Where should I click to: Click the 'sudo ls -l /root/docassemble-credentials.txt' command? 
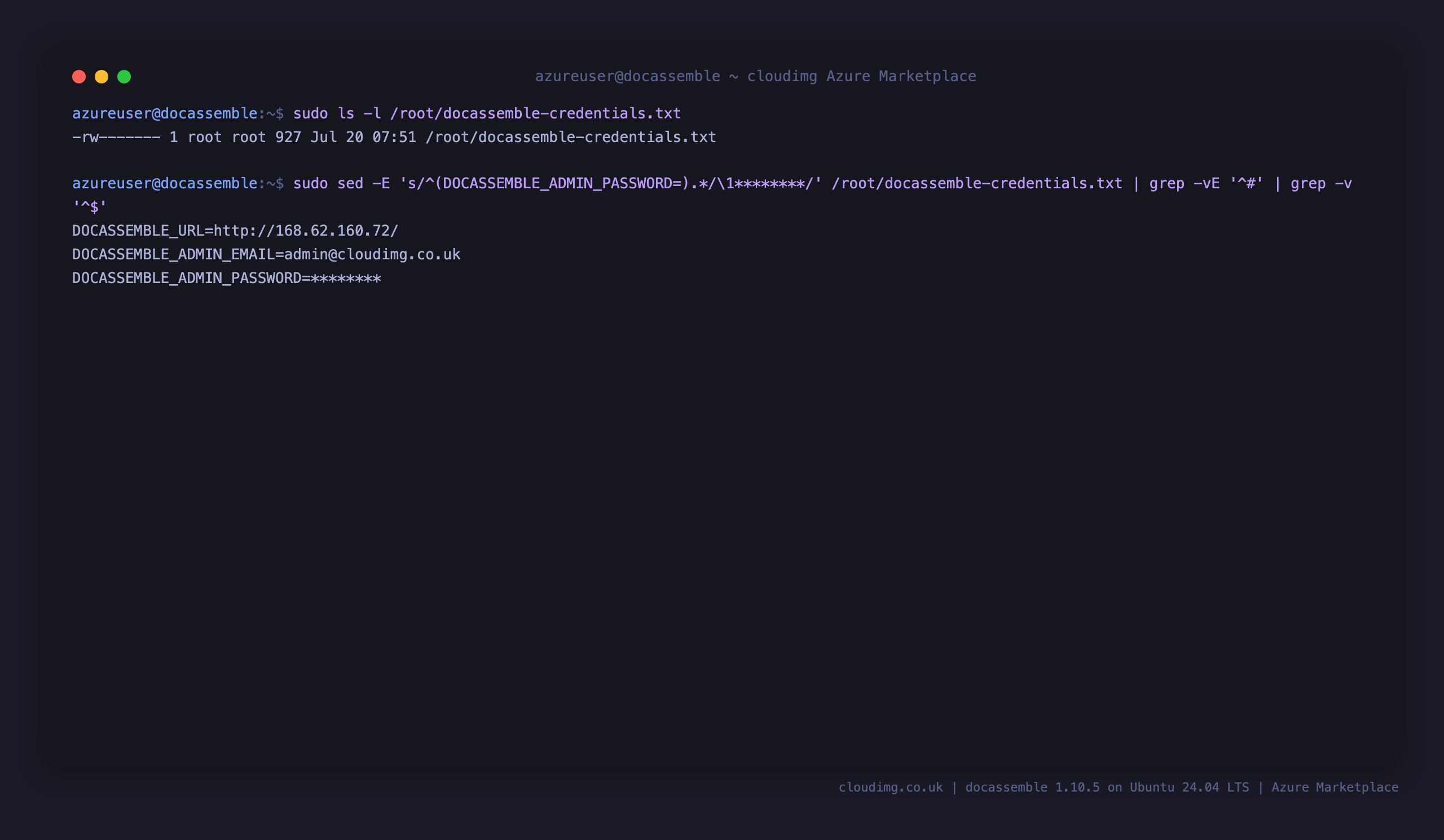487,113
